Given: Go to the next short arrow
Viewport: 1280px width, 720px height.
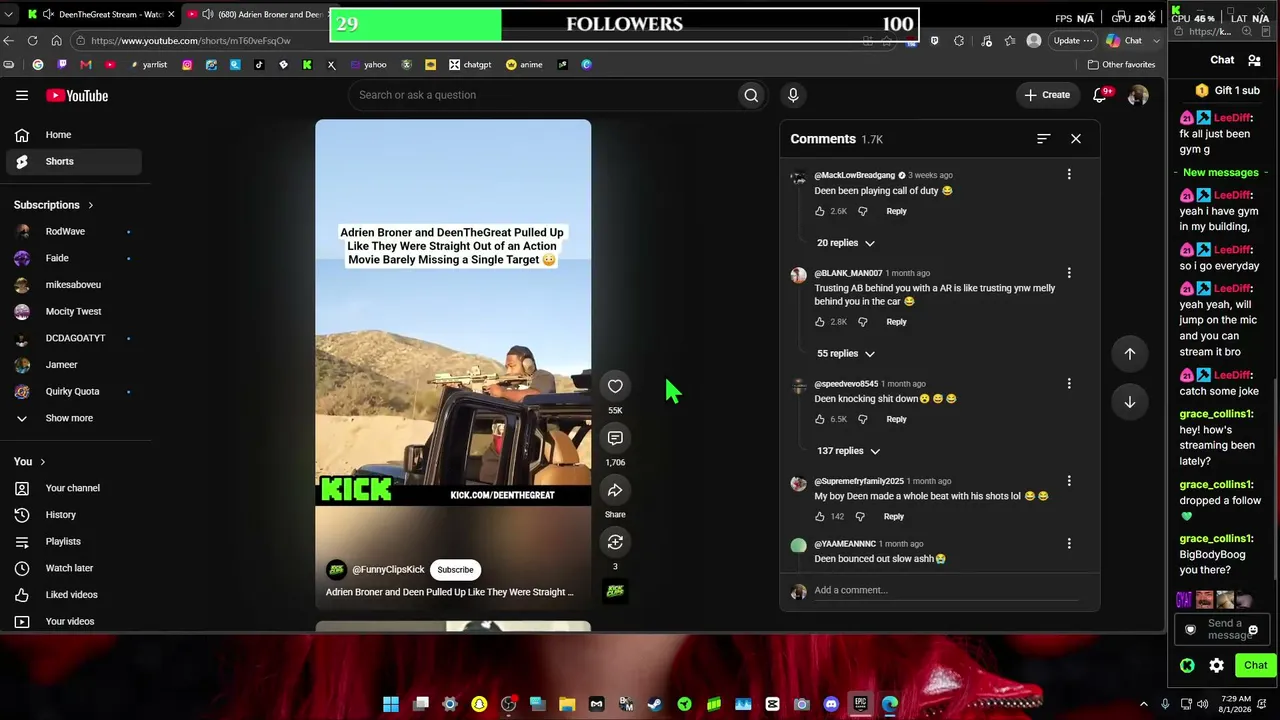Looking at the screenshot, I should pos(1130,402).
